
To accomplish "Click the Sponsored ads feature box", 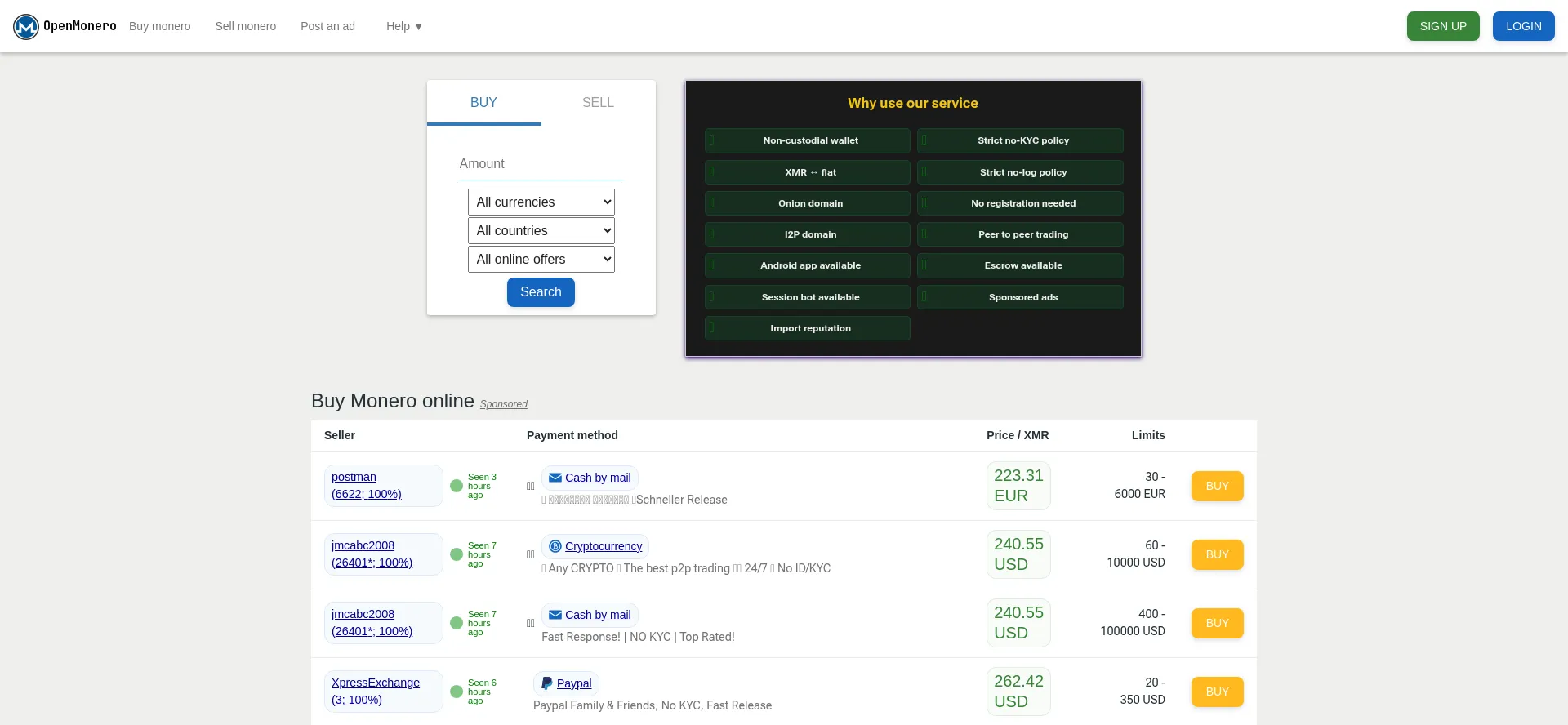I will 1020,297.
